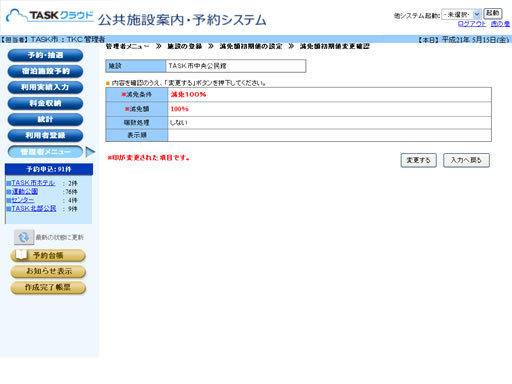Click the センター link
512x384 pixels.
(x=23, y=200)
